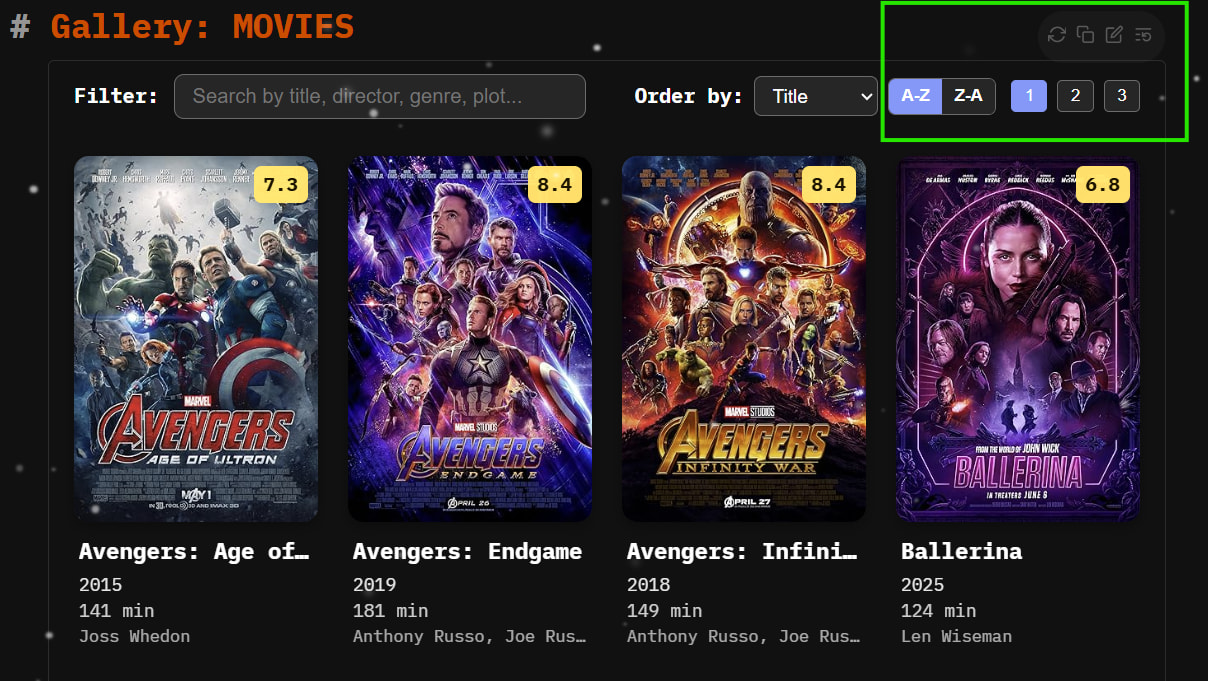
Task: Go to page 1 of gallery
Action: pyautogui.click(x=1029, y=96)
